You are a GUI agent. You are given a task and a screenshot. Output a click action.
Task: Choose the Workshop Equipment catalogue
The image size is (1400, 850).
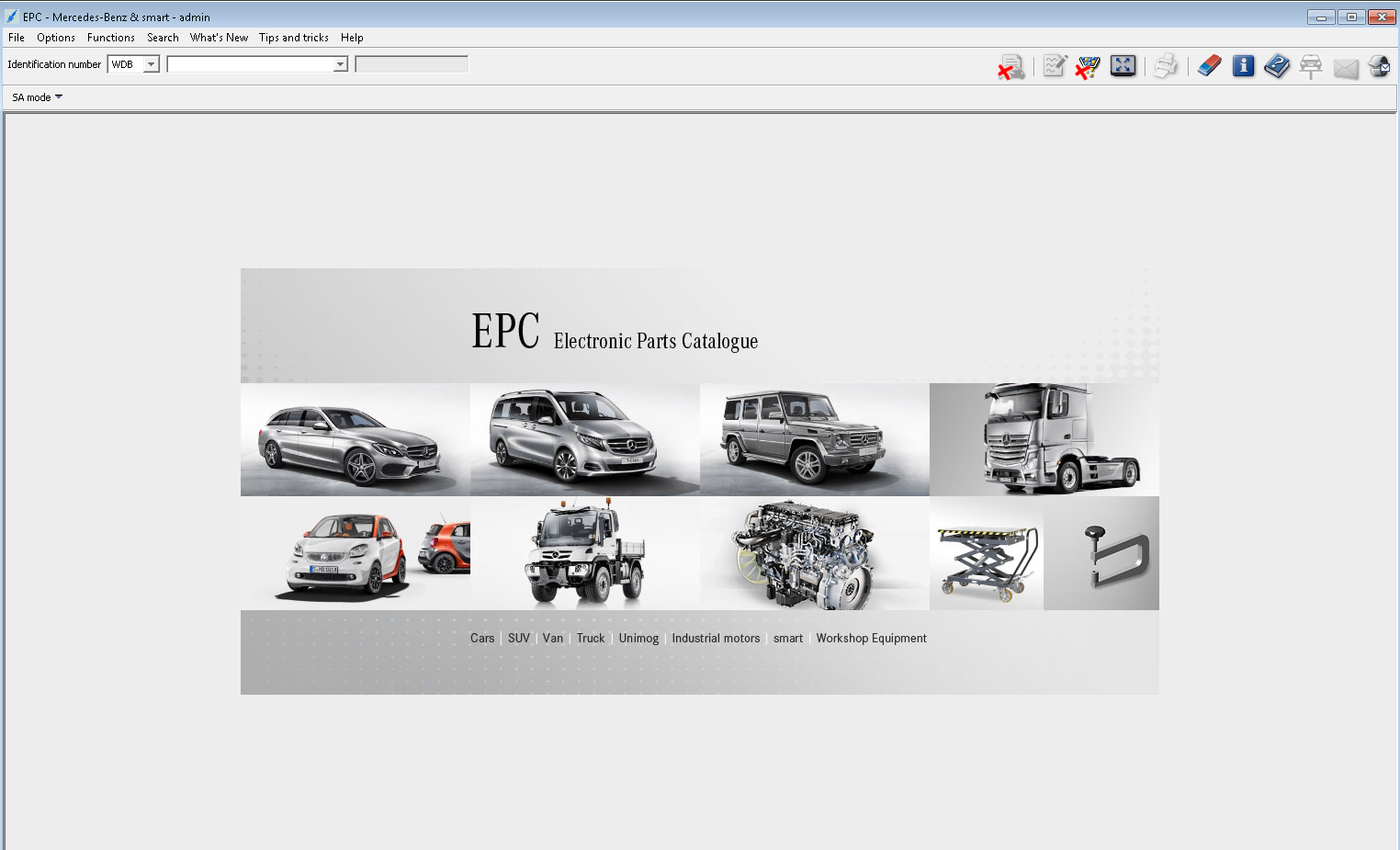(x=871, y=638)
